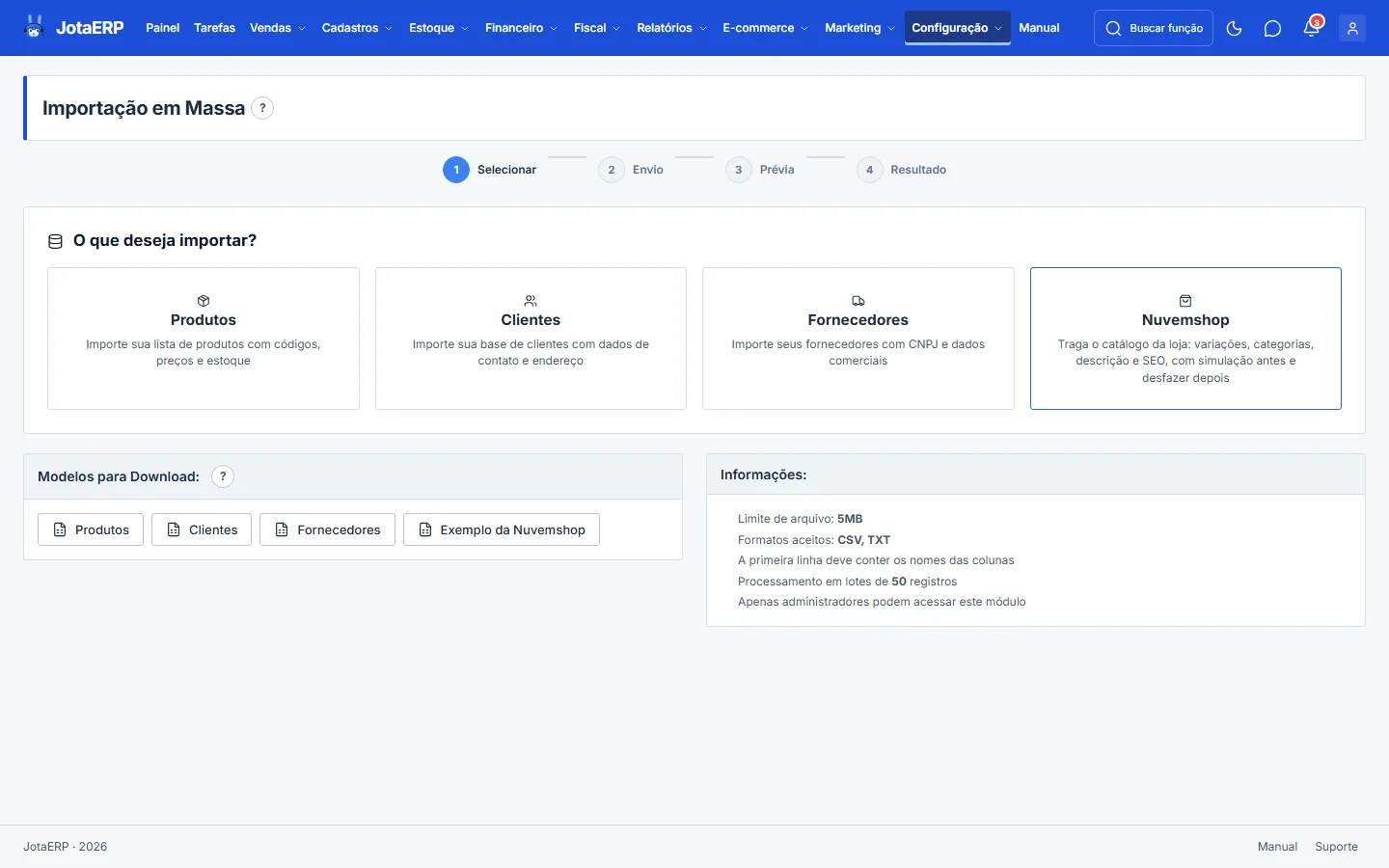Viewport: 1389px width, 868px height.
Task: Open the Manual link in the footer
Action: (1277, 847)
